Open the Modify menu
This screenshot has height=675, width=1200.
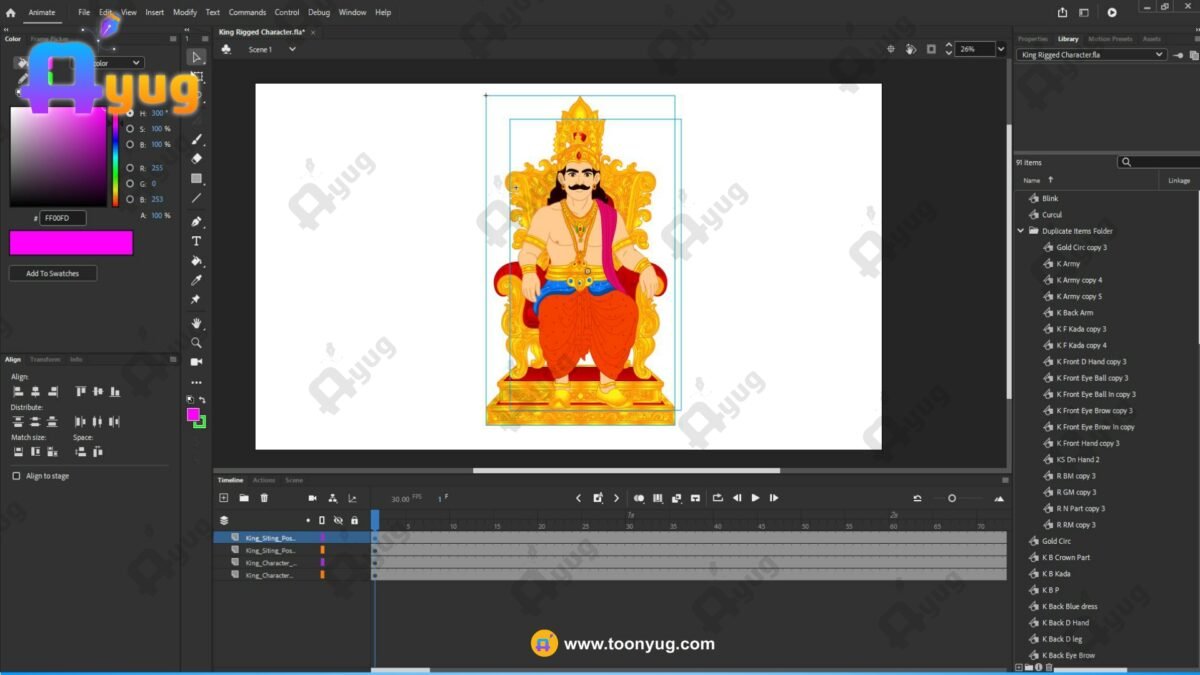pos(185,13)
